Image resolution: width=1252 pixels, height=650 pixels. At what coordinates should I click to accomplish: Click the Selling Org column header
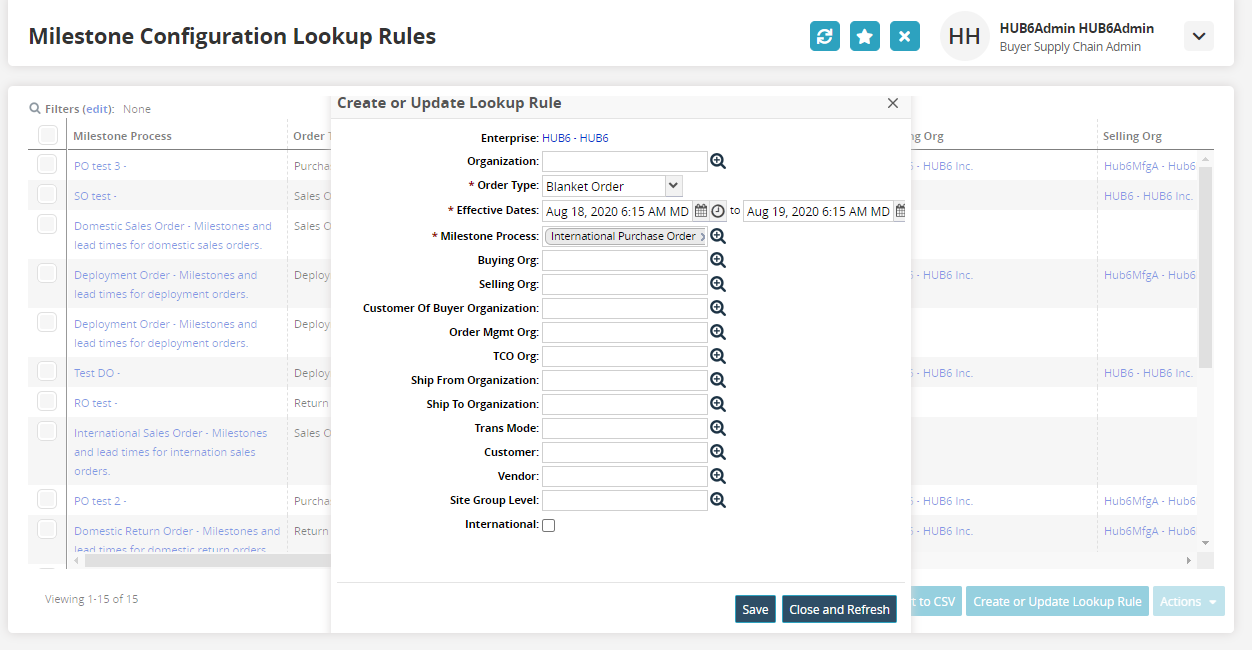1132,136
